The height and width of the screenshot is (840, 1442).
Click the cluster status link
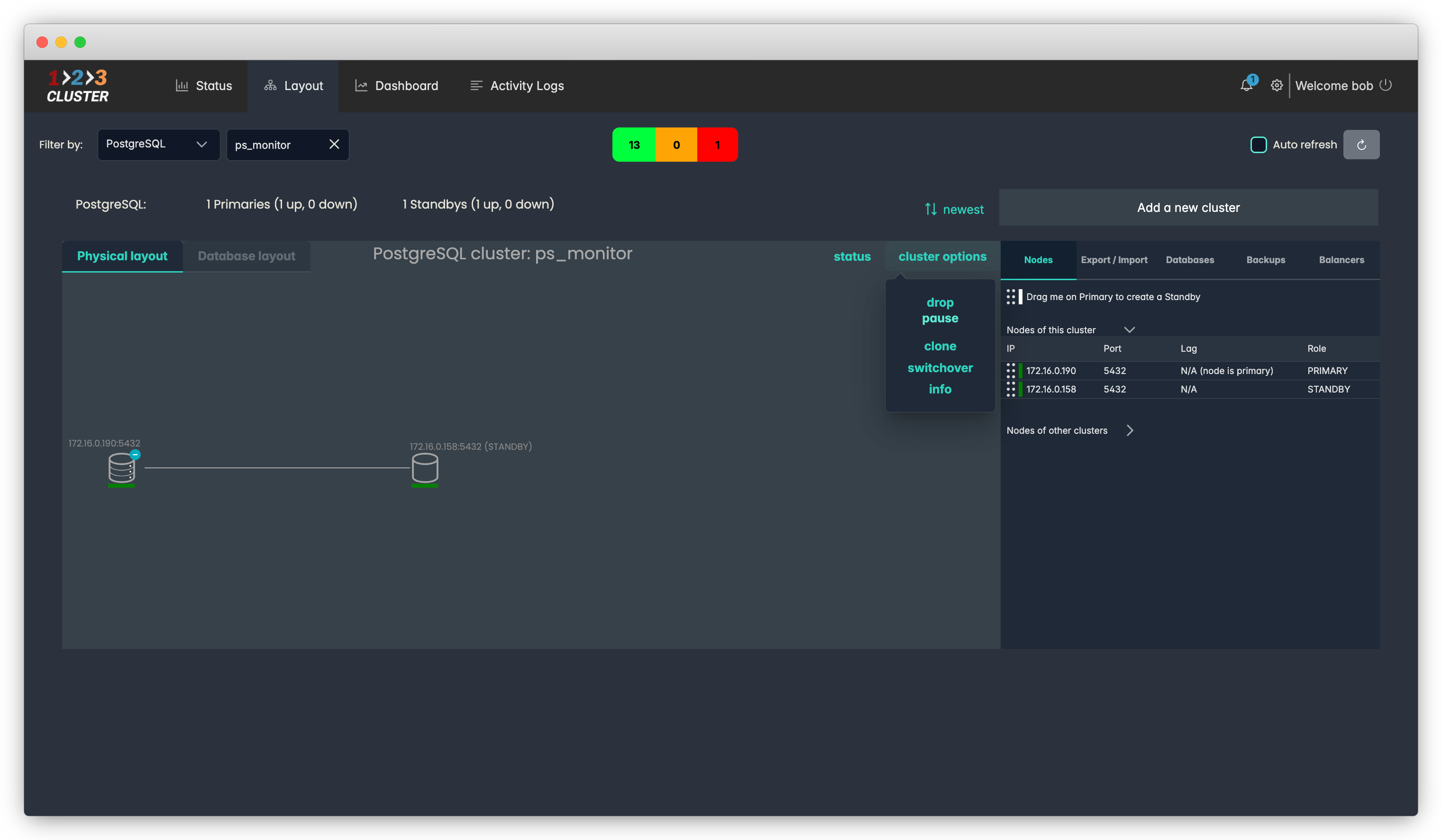851,256
